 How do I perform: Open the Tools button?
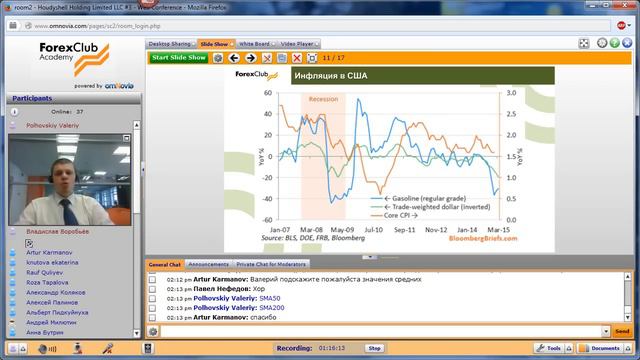549,348
